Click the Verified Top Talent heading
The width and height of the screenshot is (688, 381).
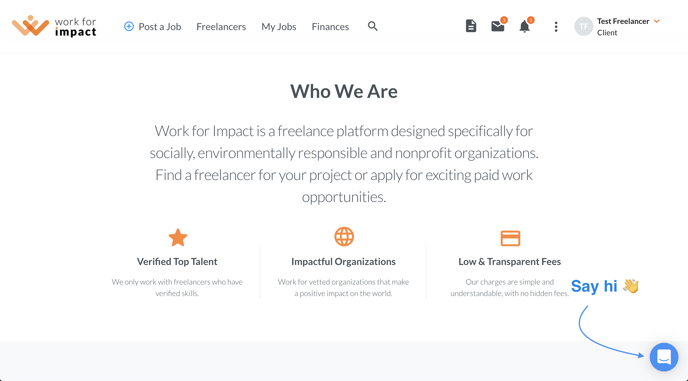pyautogui.click(x=177, y=262)
